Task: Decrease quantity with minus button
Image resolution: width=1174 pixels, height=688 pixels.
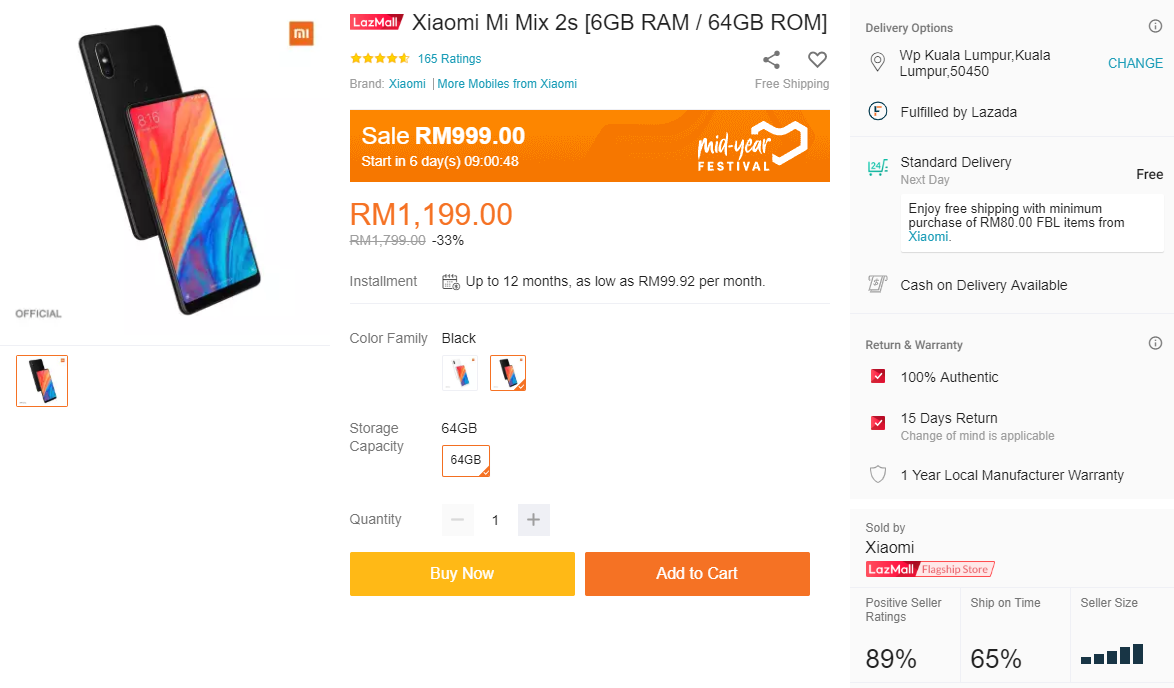Action: coord(457,520)
